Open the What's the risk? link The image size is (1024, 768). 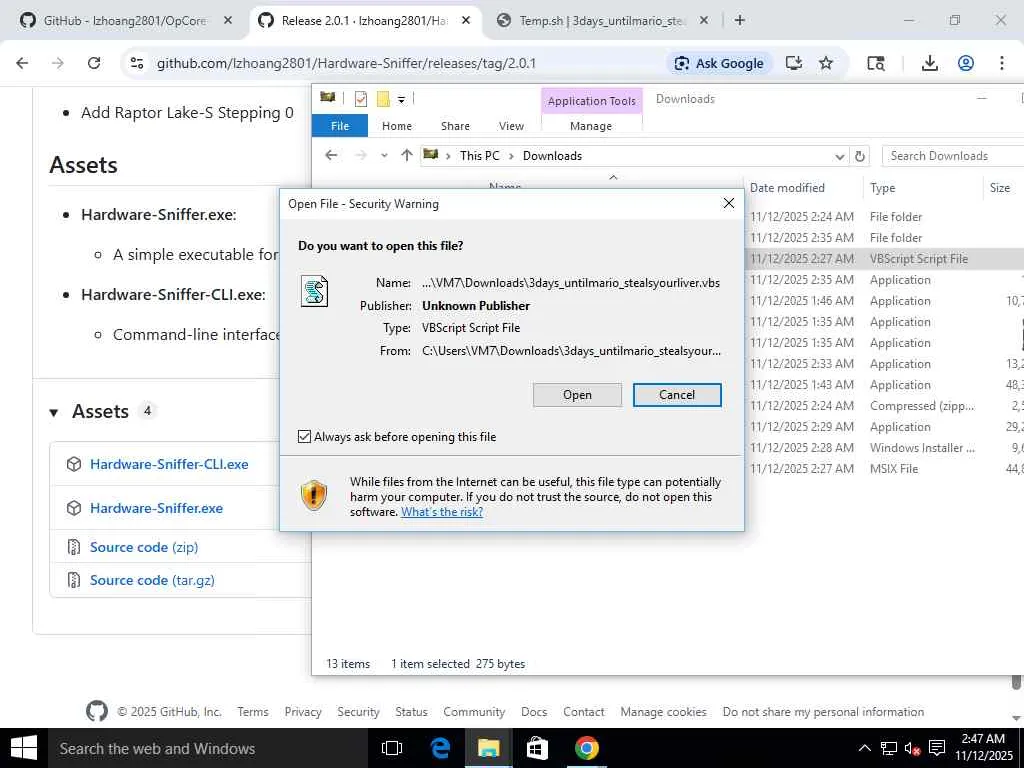pyautogui.click(x=441, y=512)
